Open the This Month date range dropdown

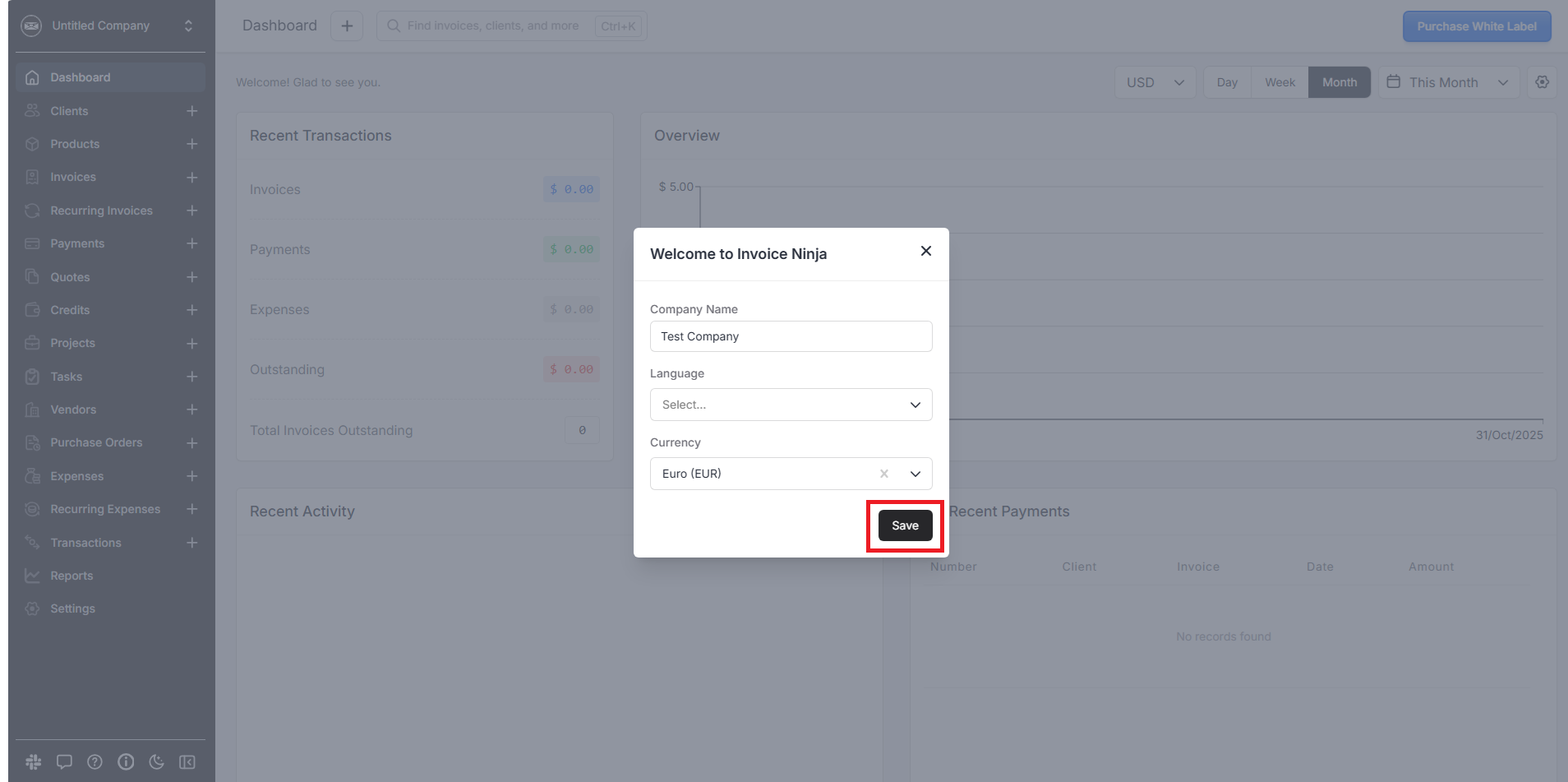tap(1446, 82)
